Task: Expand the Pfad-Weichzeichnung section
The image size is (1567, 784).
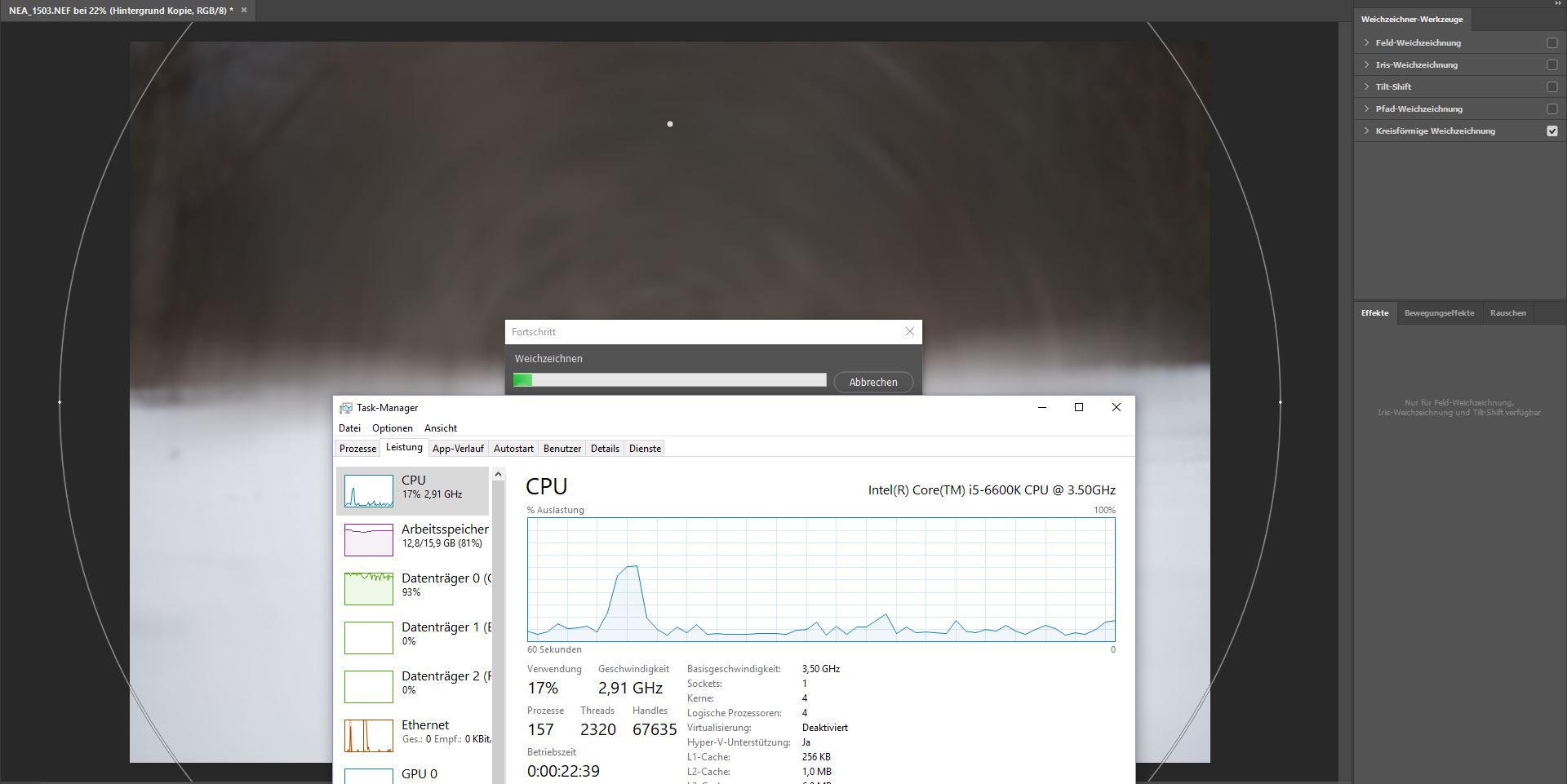Action: 1366,109
